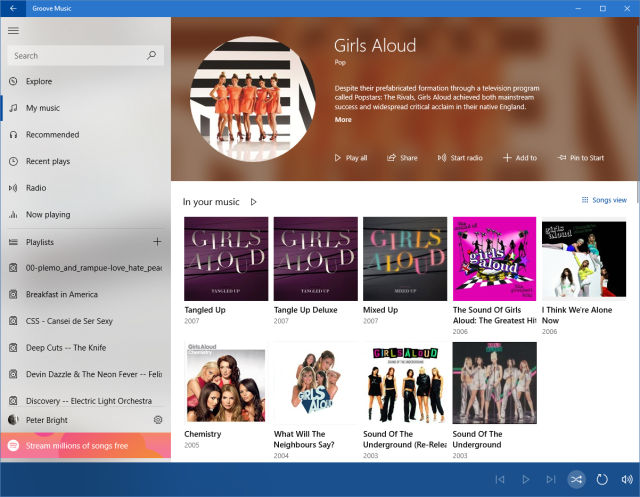Open the Tangle Up Deluxe album cover
This screenshot has width=640, height=497.
tap(316, 259)
